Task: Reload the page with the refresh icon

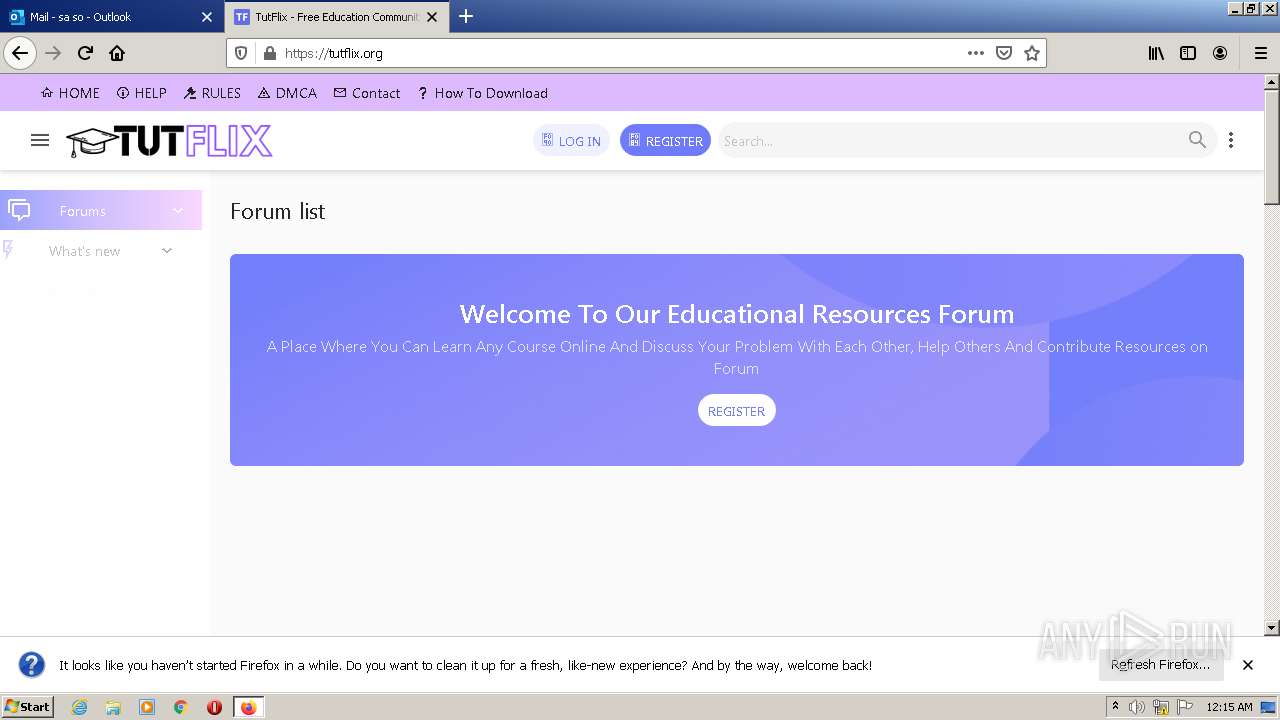Action: tap(85, 53)
